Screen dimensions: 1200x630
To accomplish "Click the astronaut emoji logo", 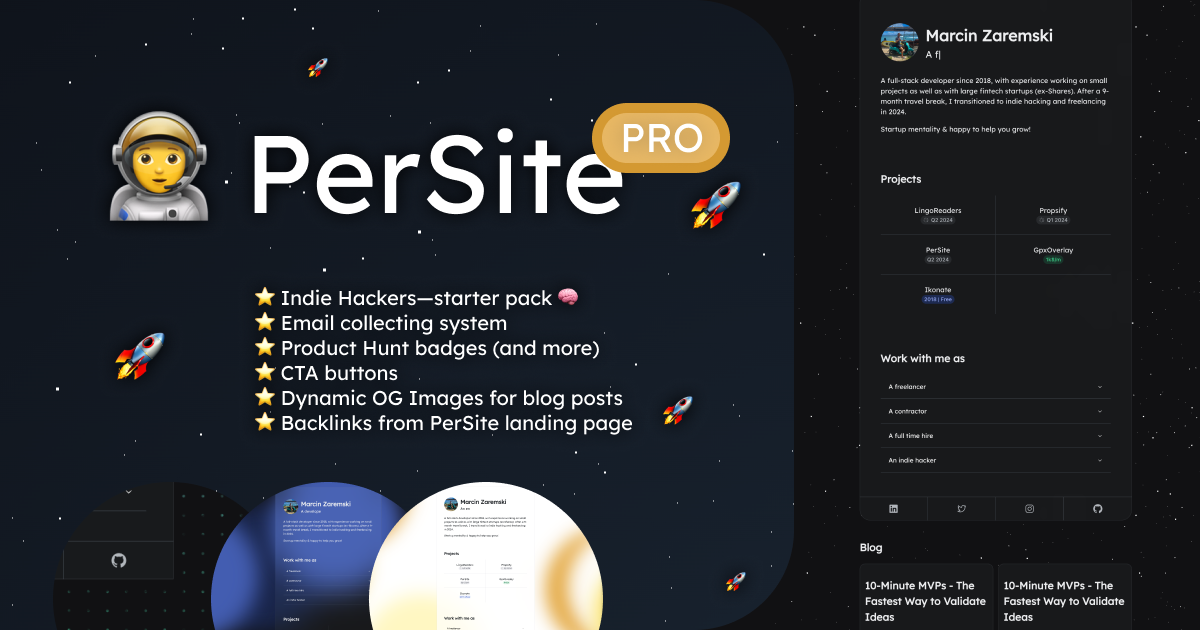I will [158, 165].
